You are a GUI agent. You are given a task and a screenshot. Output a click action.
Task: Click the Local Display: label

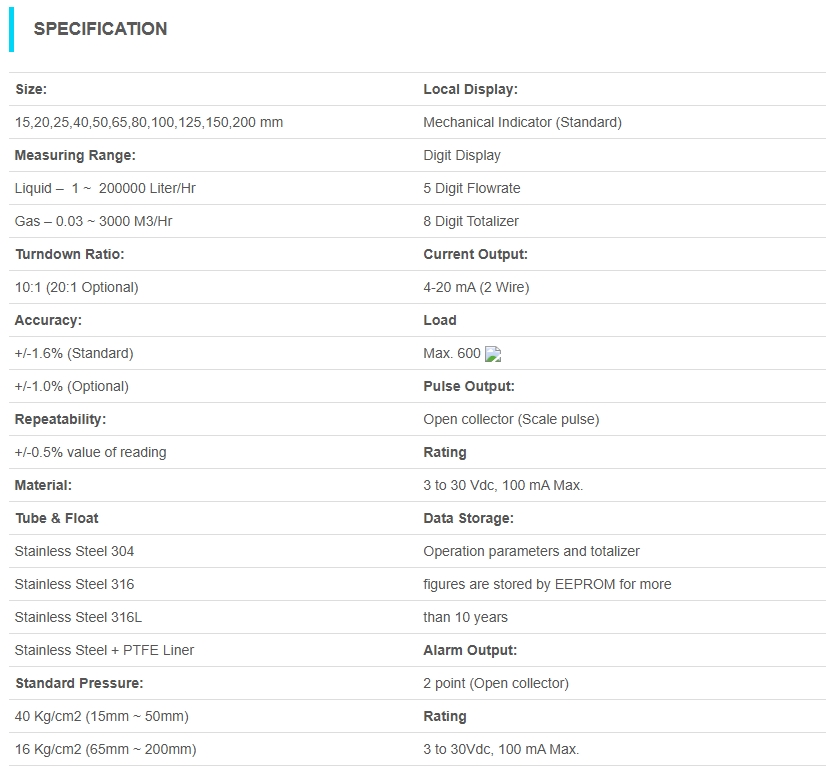(x=470, y=90)
